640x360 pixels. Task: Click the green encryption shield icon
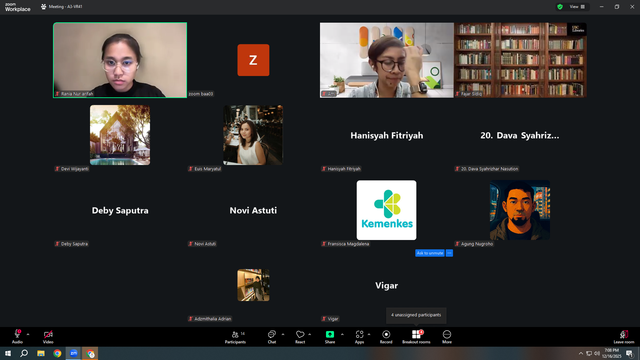[560, 7]
